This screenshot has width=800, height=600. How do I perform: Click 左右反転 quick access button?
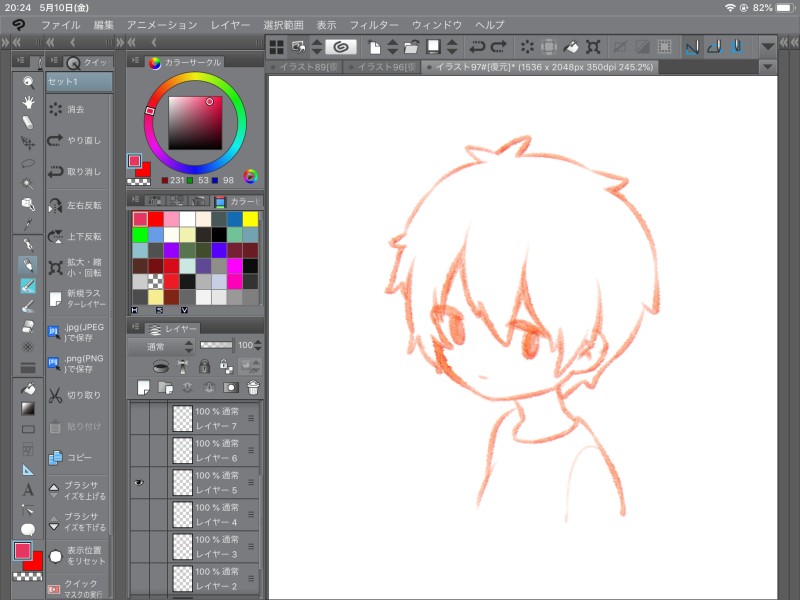(77, 205)
